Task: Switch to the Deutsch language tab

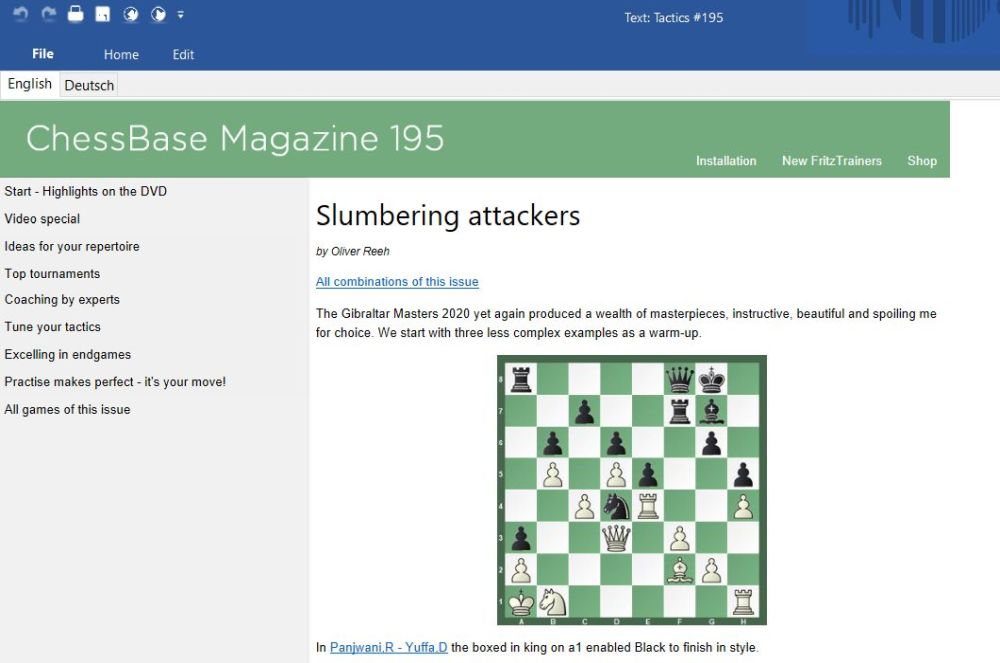Action: (x=89, y=85)
